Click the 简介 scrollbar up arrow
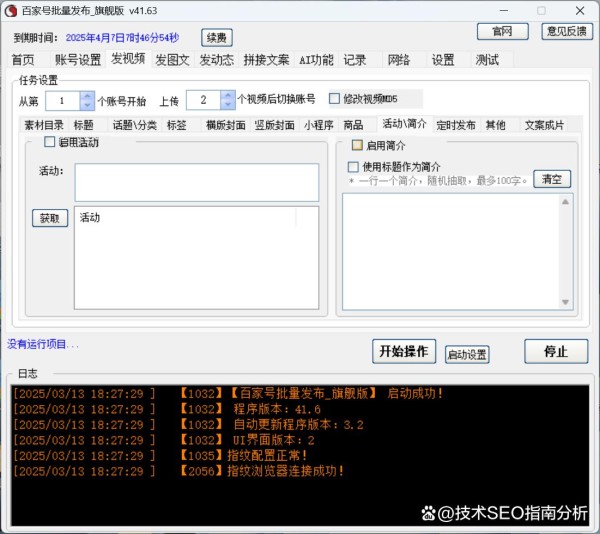600x534 pixels. pyautogui.click(x=565, y=202)
